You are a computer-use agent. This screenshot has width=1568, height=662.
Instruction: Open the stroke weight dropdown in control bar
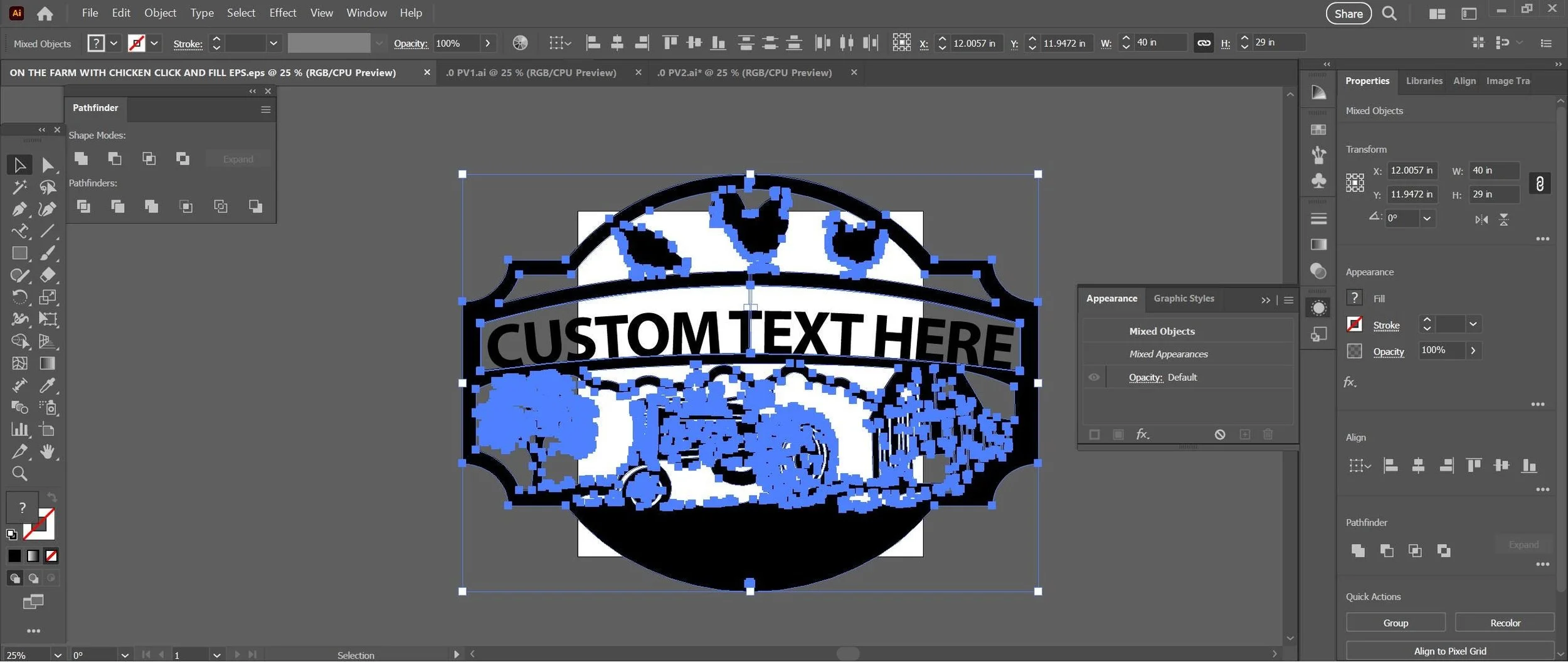click(273, 43)
